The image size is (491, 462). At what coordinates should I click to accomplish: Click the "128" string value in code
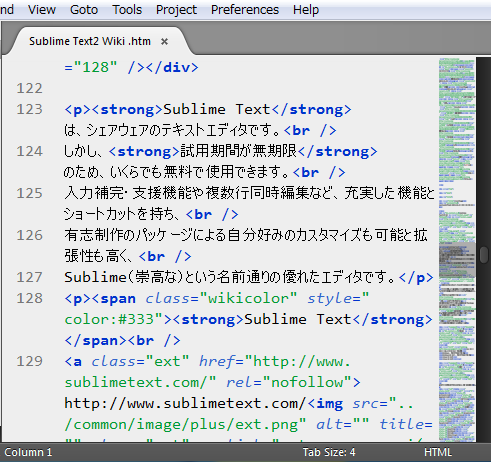[x=95, y=67]
